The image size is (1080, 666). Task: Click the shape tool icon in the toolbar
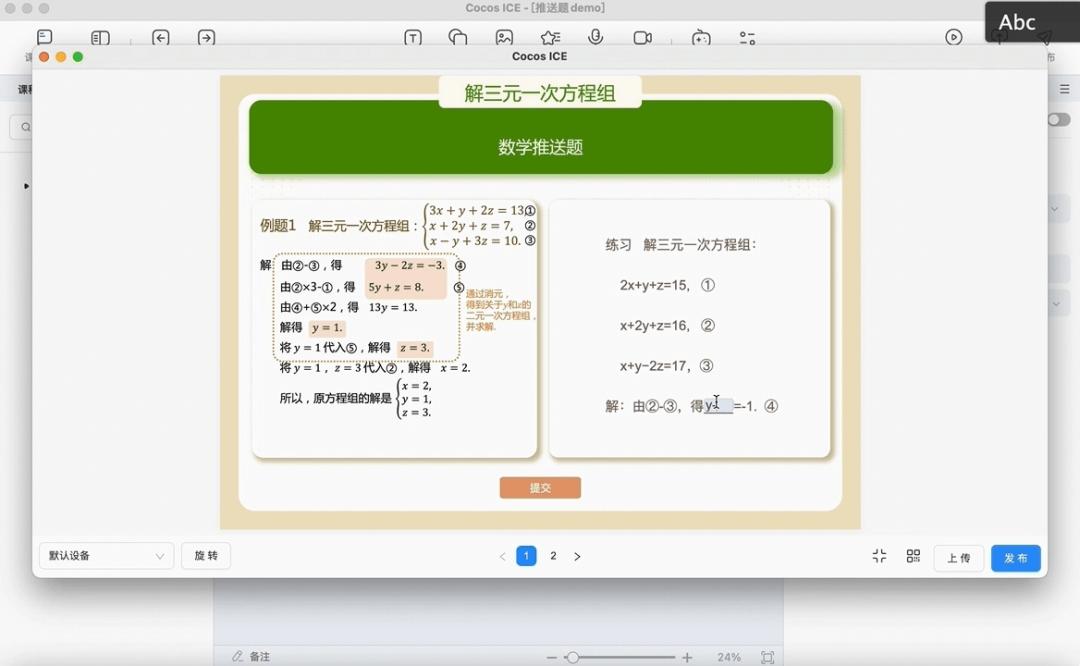[x=460, y=37]
